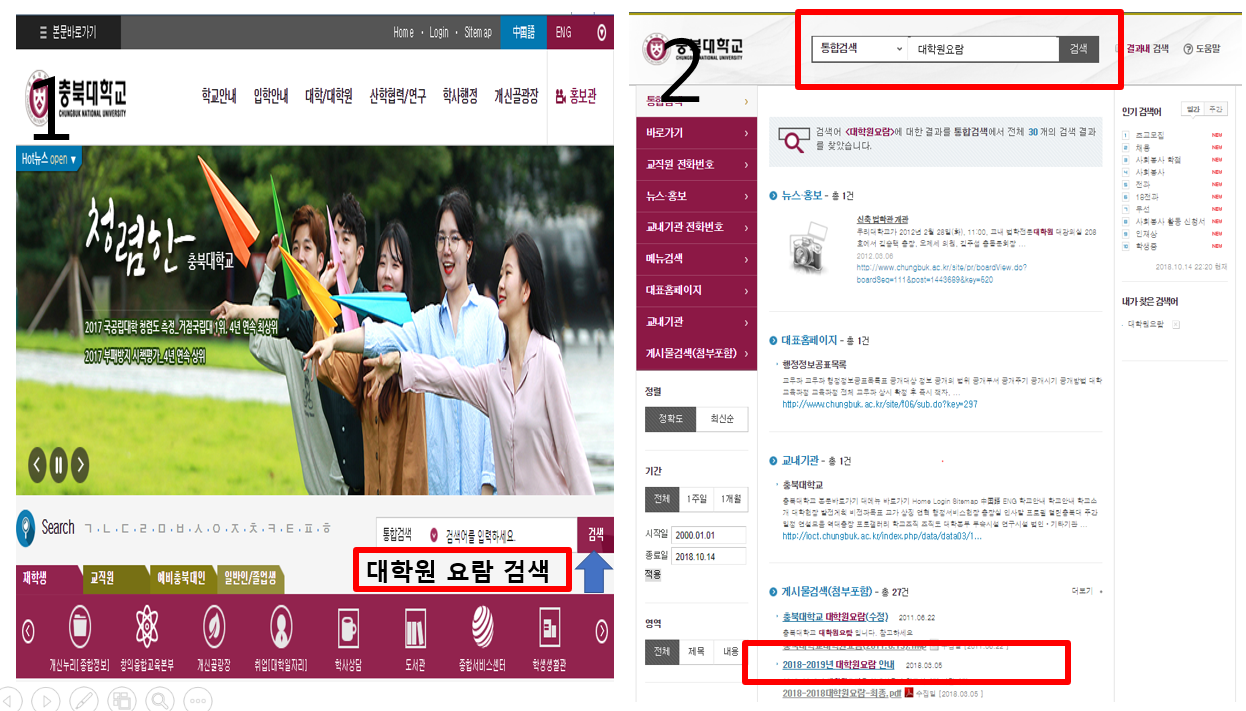Open the 도움말 help icon

pos(1187,48)
